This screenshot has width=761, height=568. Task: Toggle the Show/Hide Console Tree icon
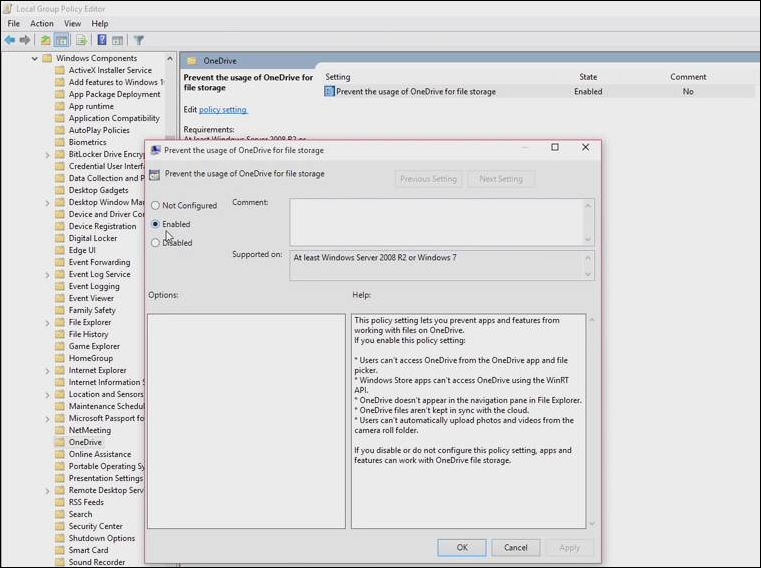(62, 40)
